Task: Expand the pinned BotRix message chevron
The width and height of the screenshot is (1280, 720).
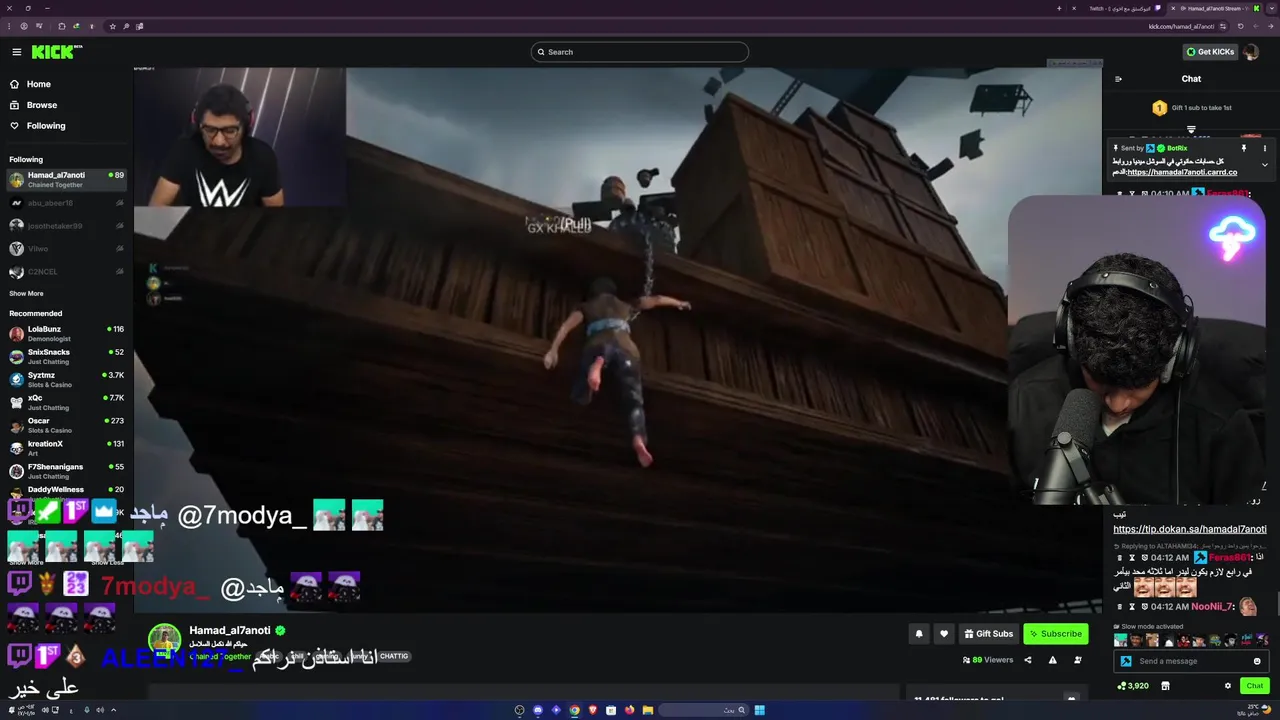Action: [x=1264, y=165]
